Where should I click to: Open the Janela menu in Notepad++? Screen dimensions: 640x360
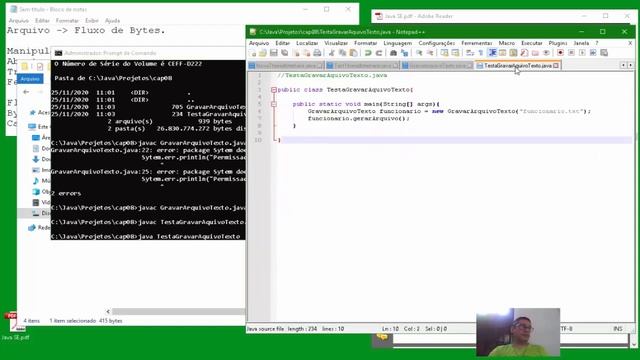pyautogui.click(x=581, y=43)
